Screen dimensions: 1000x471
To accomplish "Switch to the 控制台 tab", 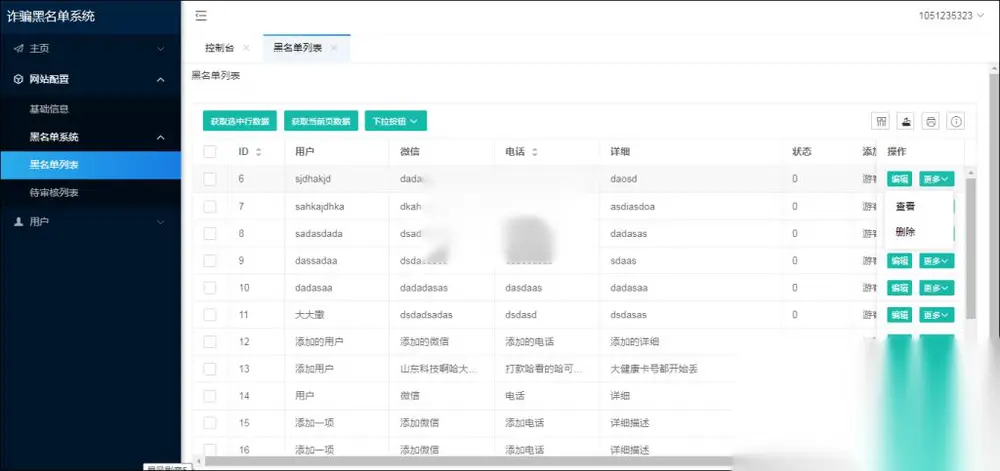I will [219, 48].
